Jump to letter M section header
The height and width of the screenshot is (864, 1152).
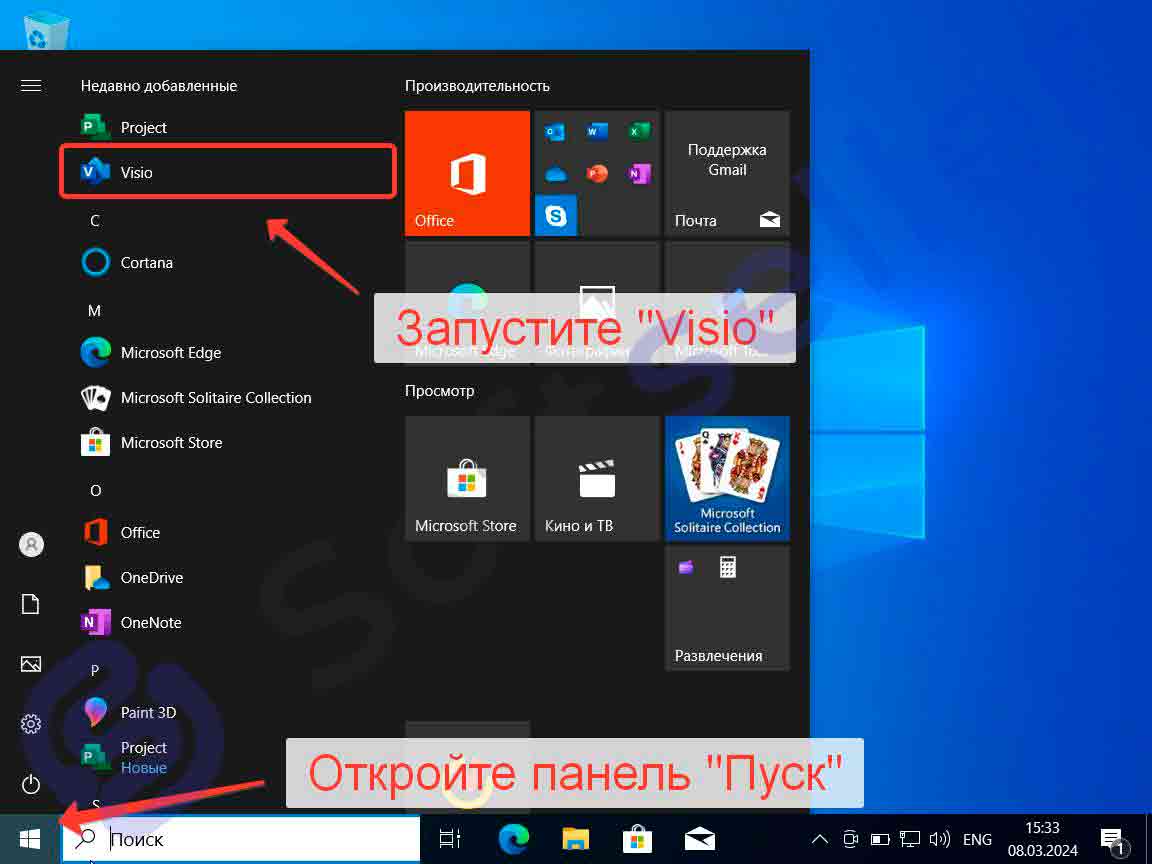click(x=95, y=311)
